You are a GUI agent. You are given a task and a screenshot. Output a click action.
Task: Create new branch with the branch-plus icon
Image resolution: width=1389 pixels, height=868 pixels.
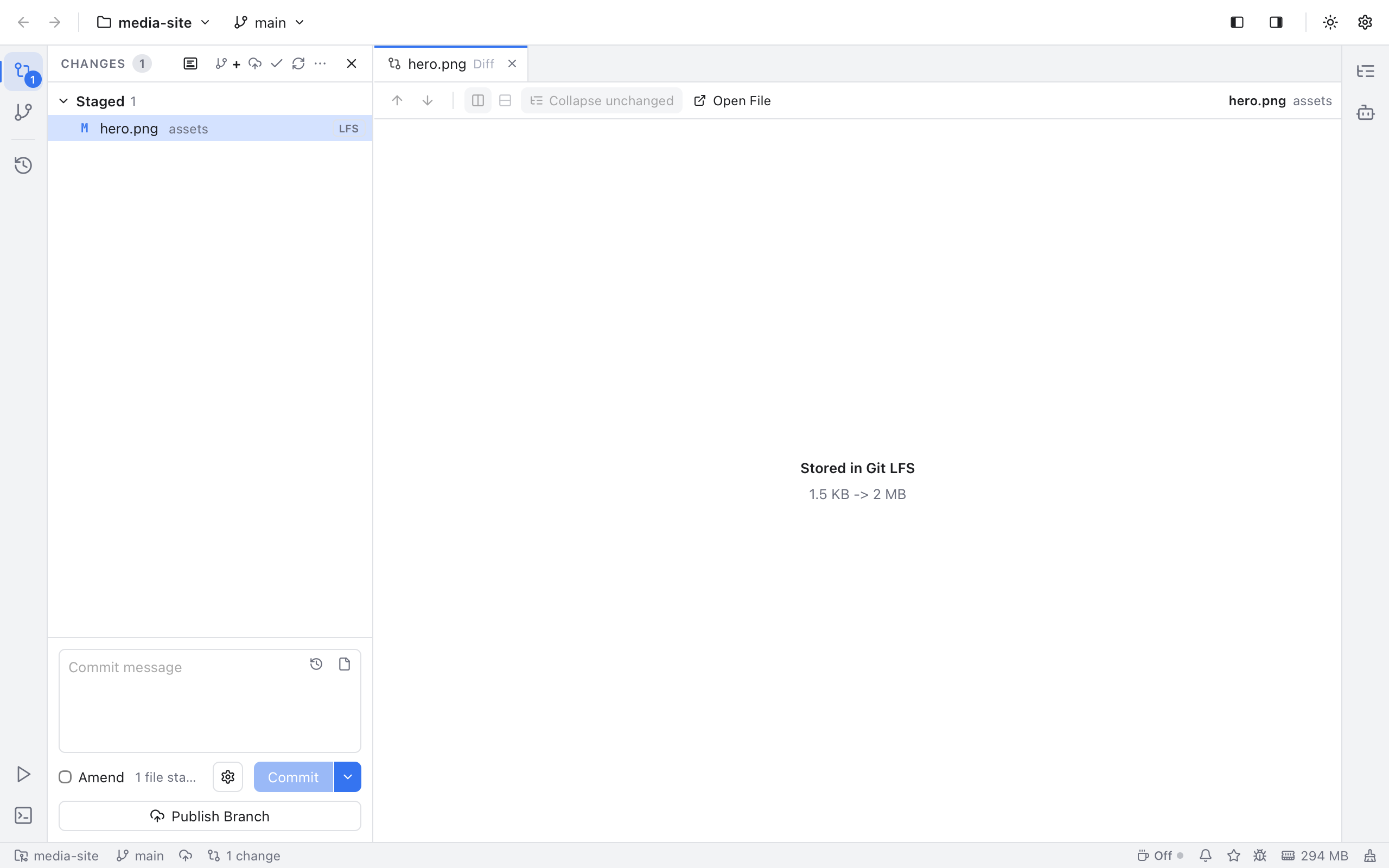pos(228,63)
